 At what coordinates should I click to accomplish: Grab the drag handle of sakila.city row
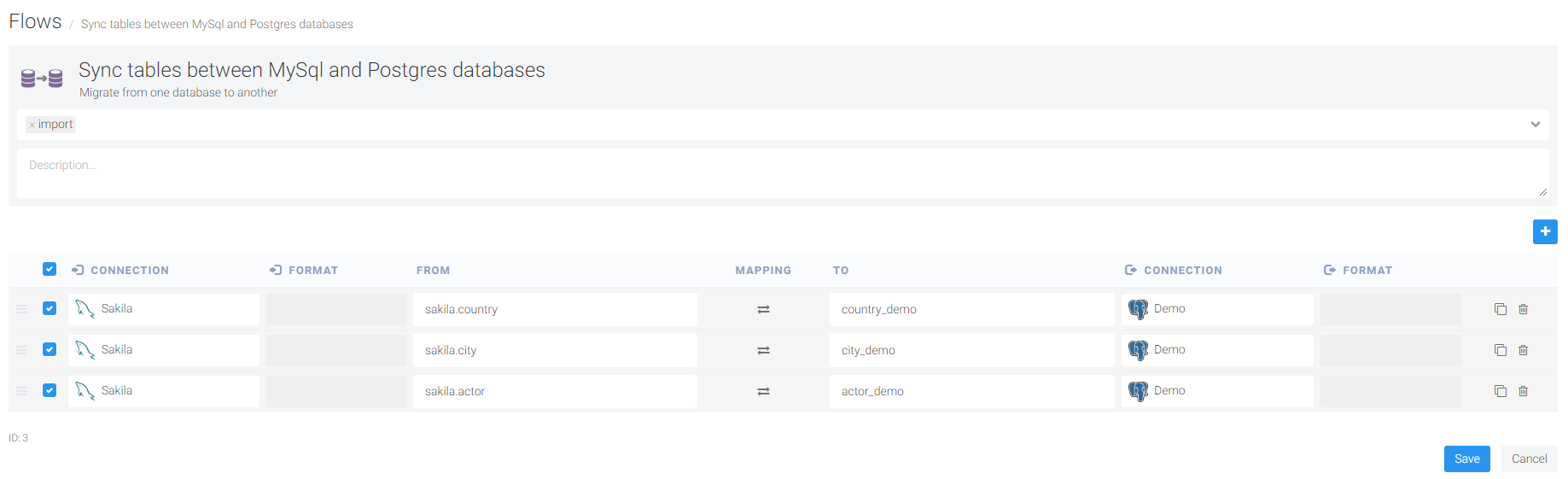[x=21, y=350]
